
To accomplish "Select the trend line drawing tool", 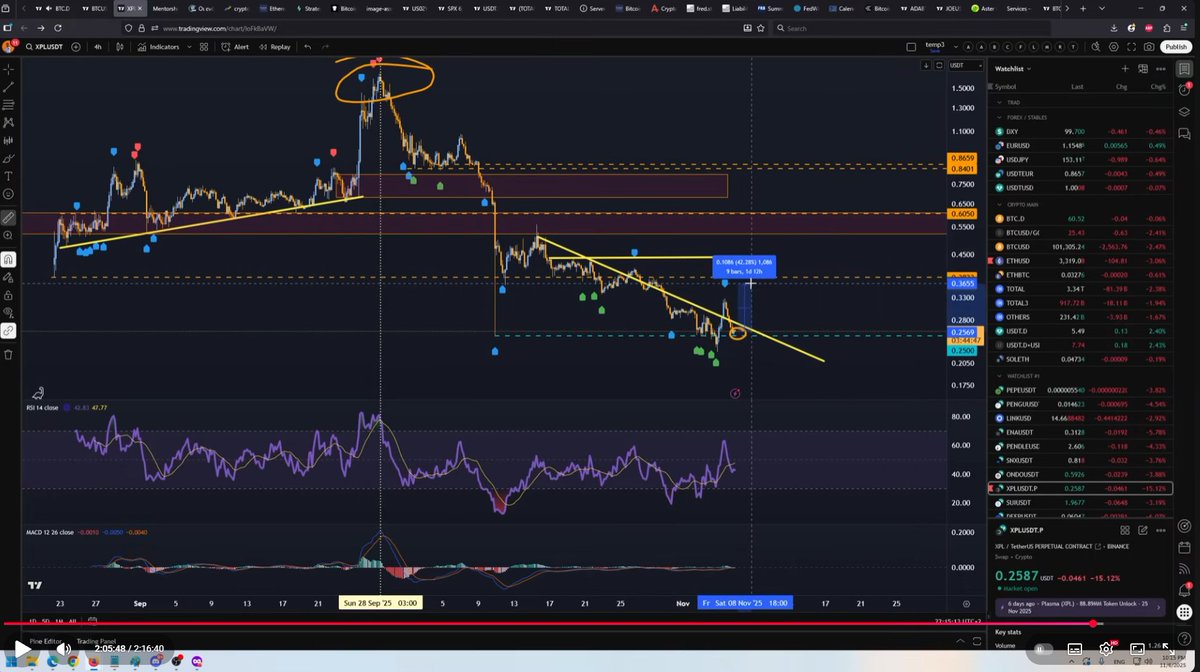I will click(x=9, y=87).
